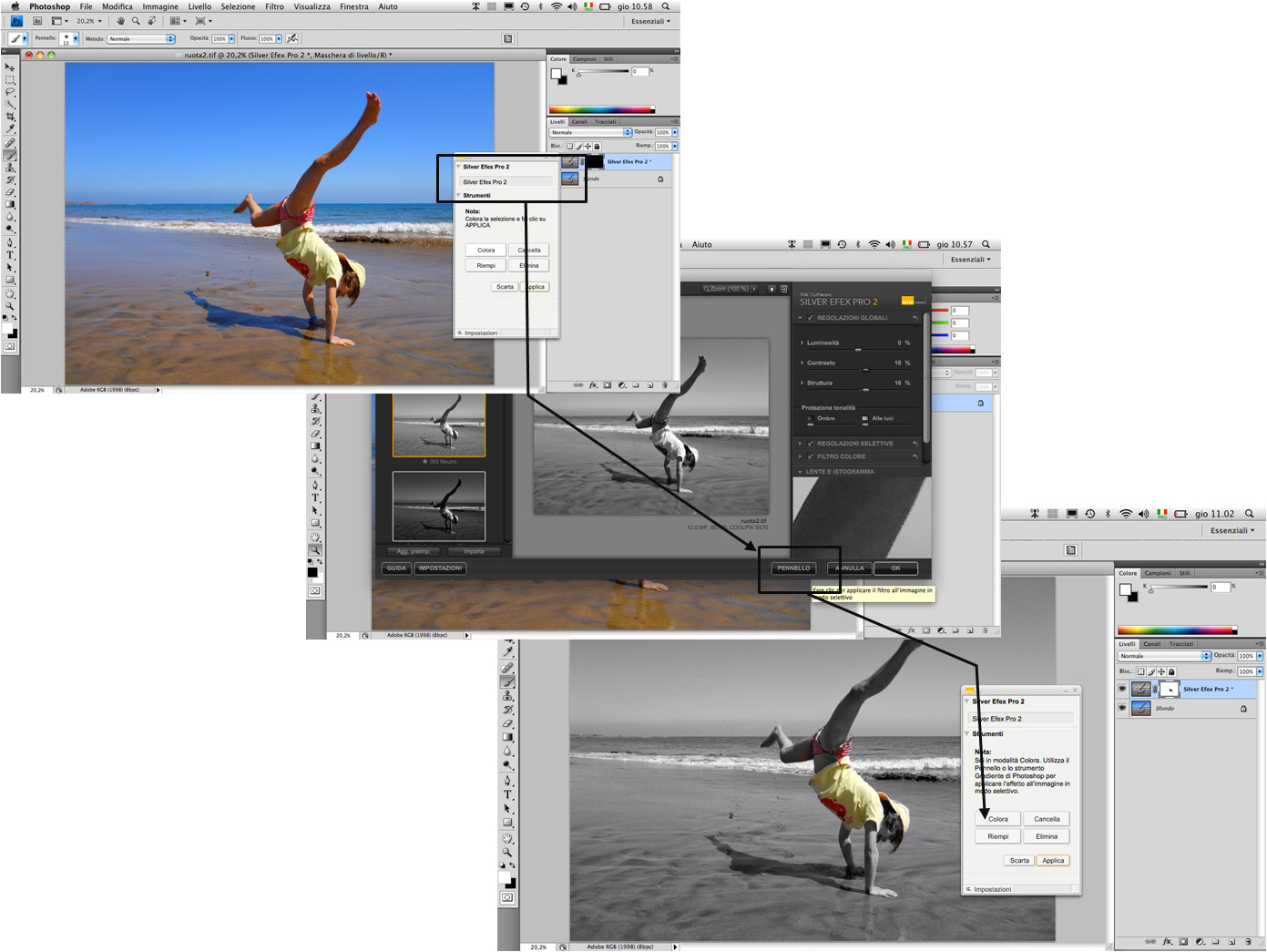Click the trash icon in 11.02 Livelli panel
Screen dimensions: 1267x952
[1247, 941]
